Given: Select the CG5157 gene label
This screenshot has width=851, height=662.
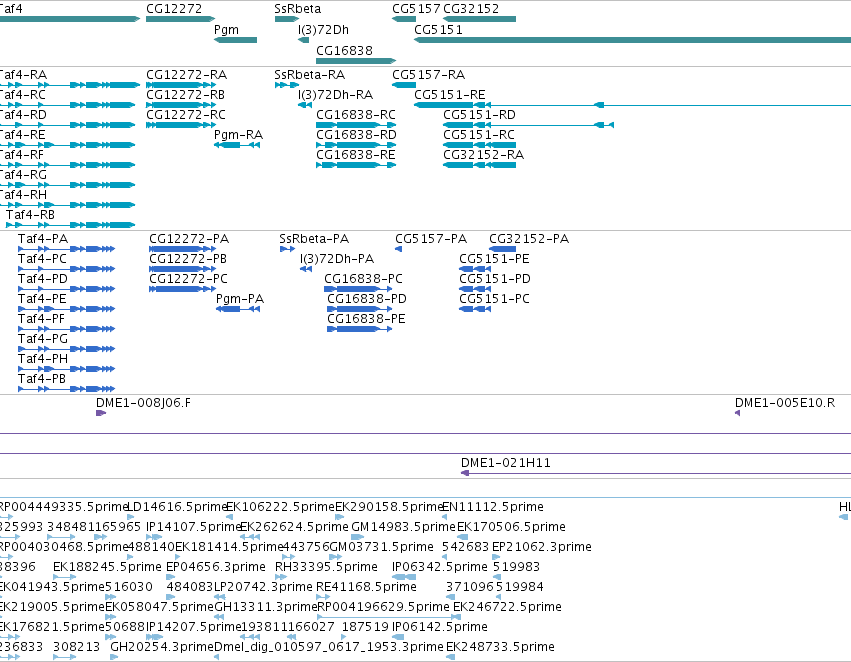Looking at the screenshot, I should (416, 9).
